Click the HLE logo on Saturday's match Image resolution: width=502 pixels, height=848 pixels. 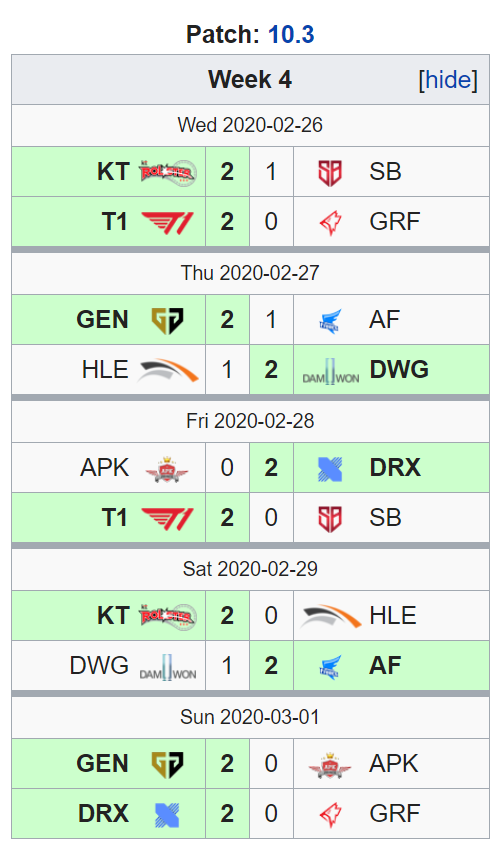(331, 616)
